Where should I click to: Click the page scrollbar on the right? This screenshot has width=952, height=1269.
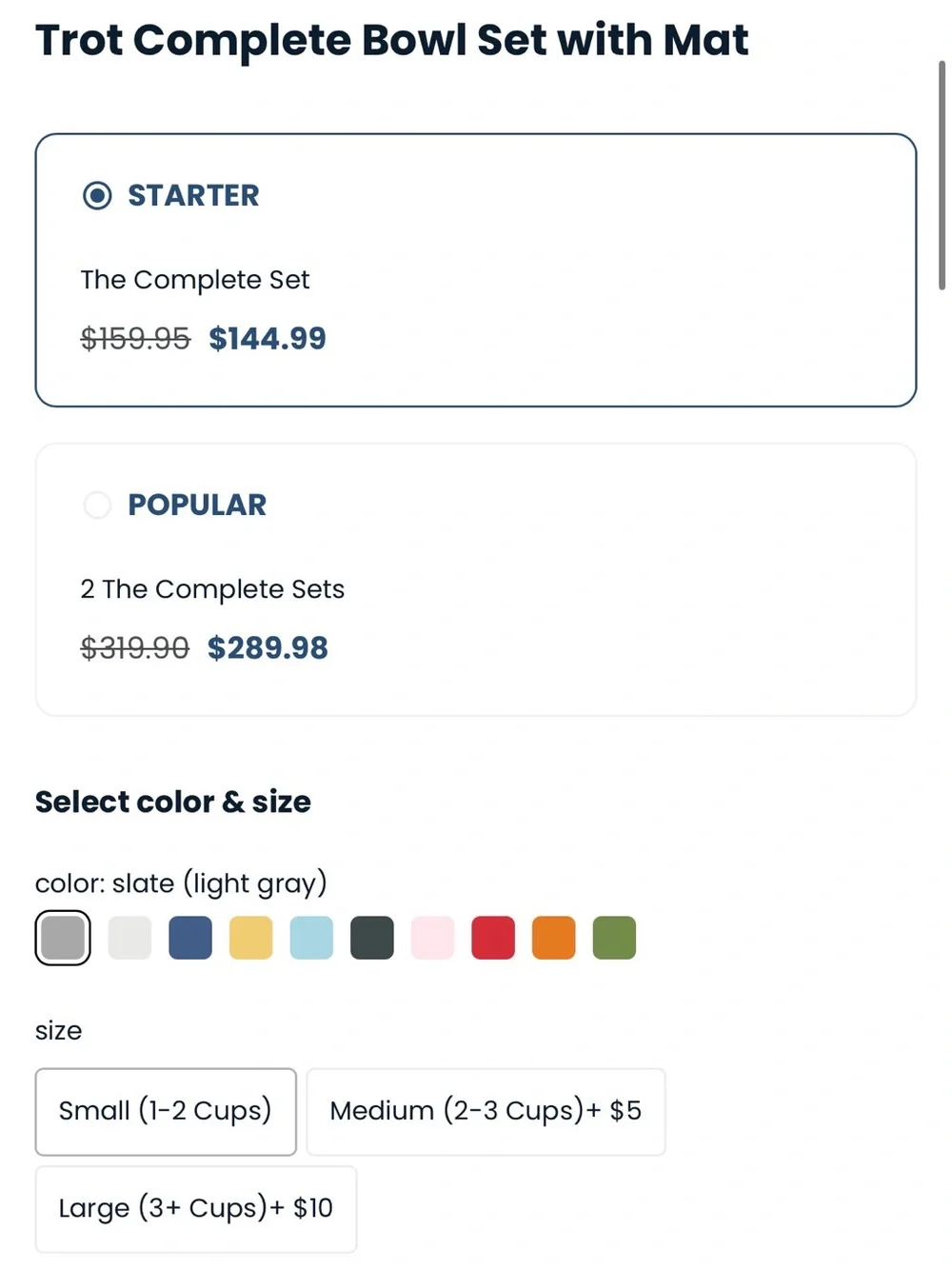tap(942, 174)
